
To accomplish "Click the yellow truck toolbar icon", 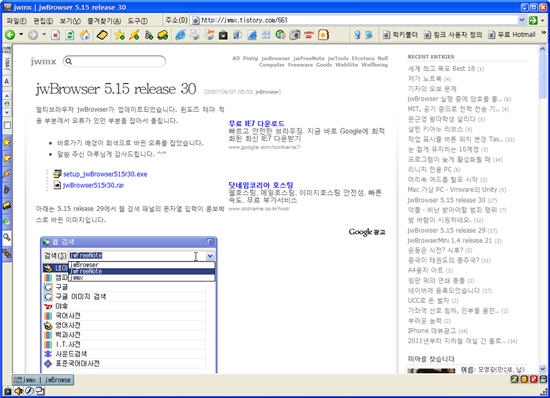I will tap(162, 35).
